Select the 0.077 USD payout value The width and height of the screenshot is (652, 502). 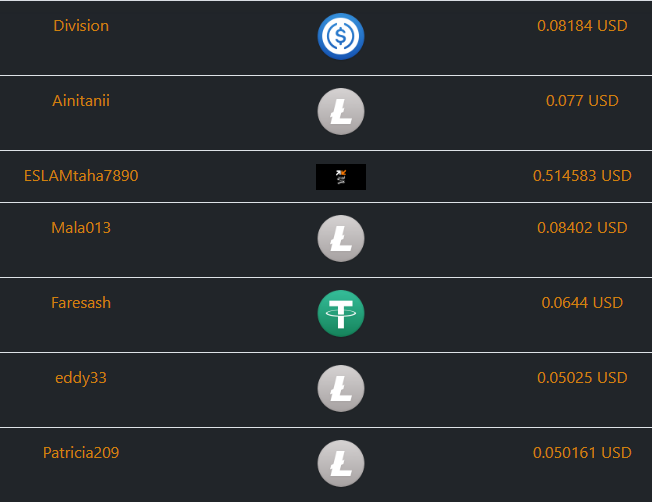click(582, 101)
